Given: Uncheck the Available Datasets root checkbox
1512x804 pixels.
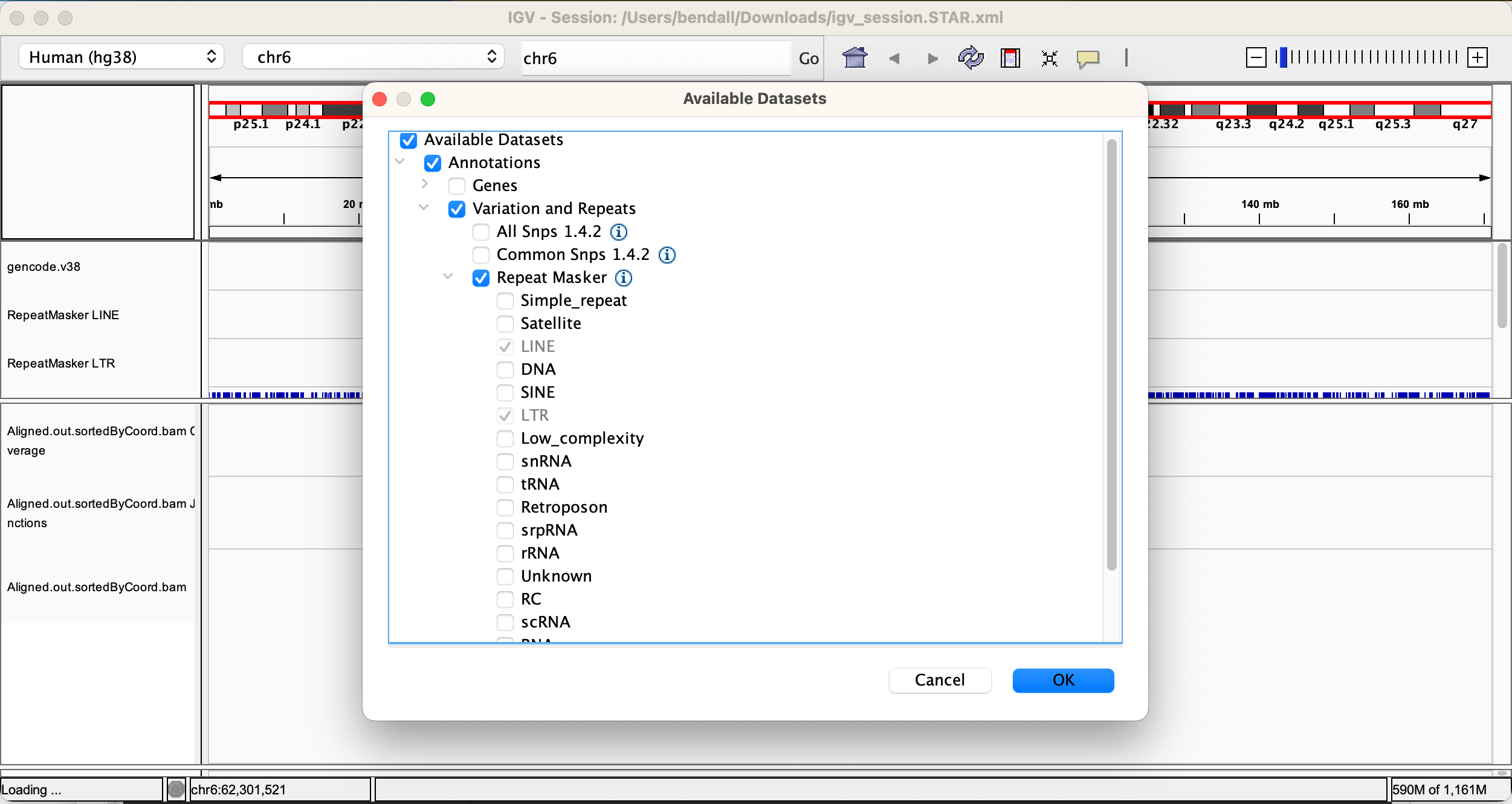Looking at the screenshot, I should click(x=409, y=140).
